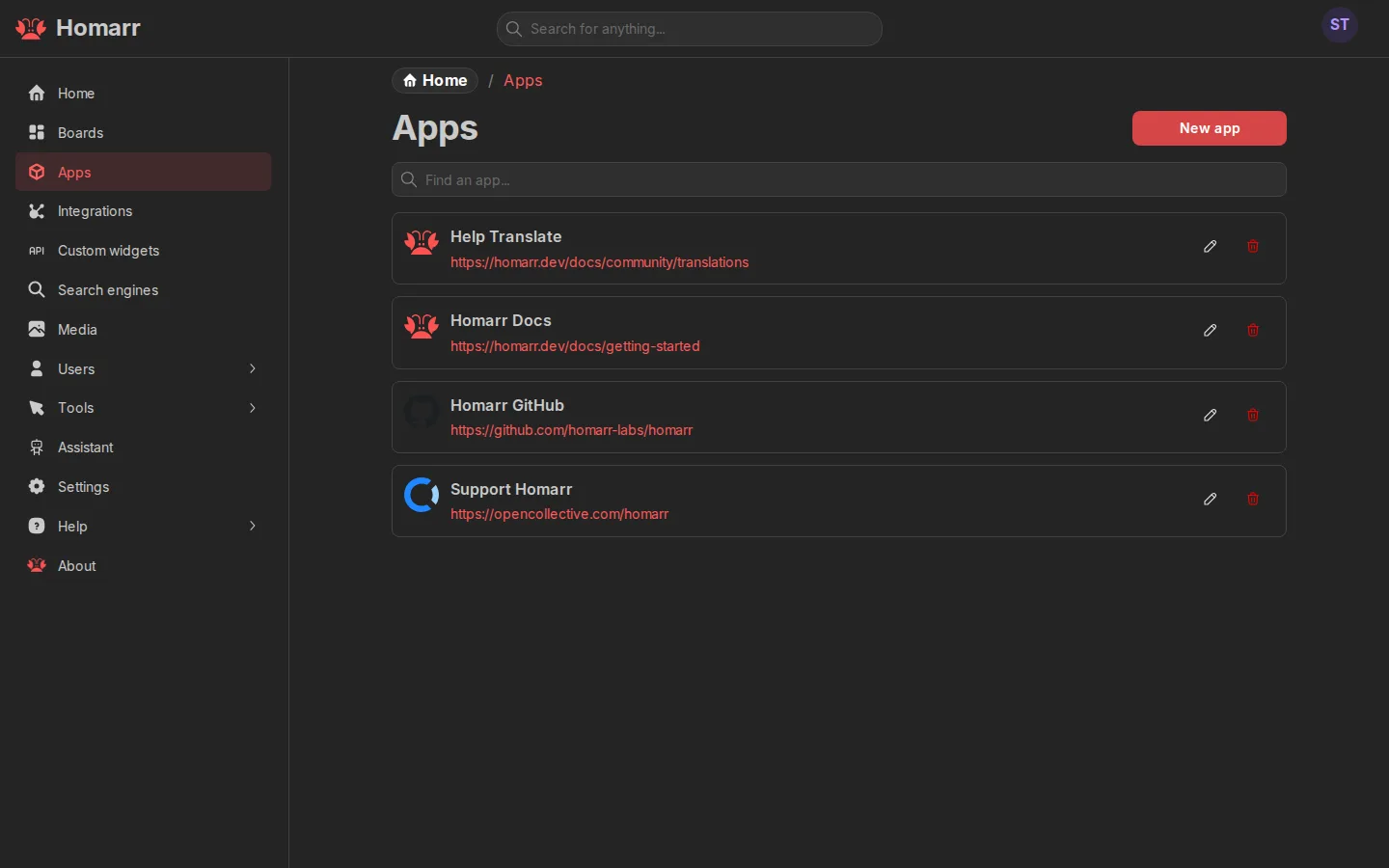
Task: Delete the Homarr GitHub app
Action: pyautogui.click(x=1253, y=416)
